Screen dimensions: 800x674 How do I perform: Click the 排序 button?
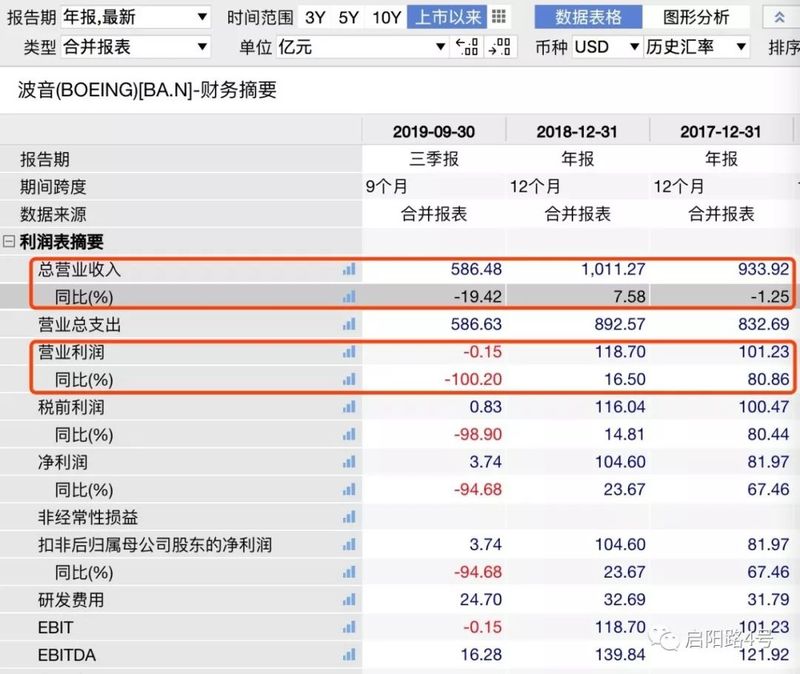[x=784, y=47]
